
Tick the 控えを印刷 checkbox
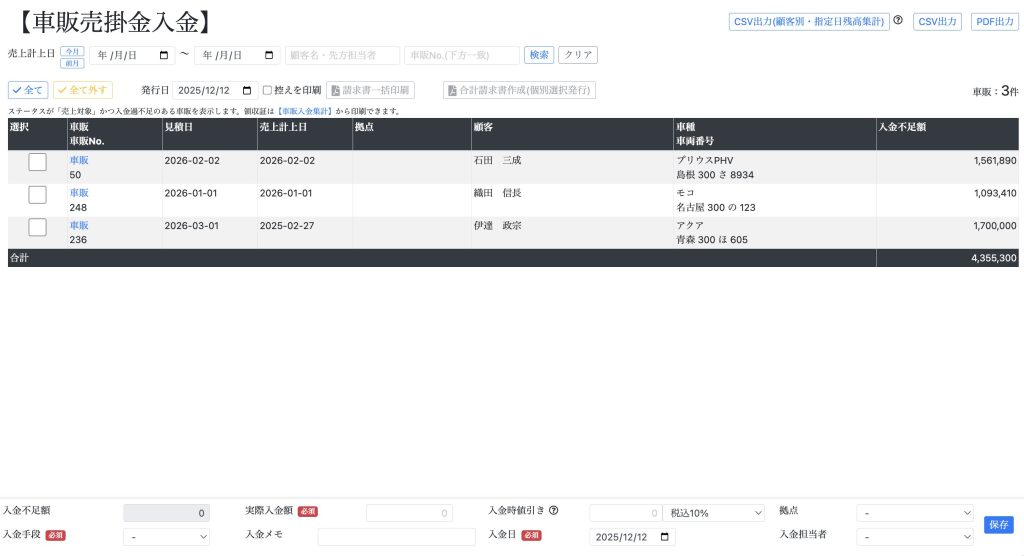click(x=267, y=90)
